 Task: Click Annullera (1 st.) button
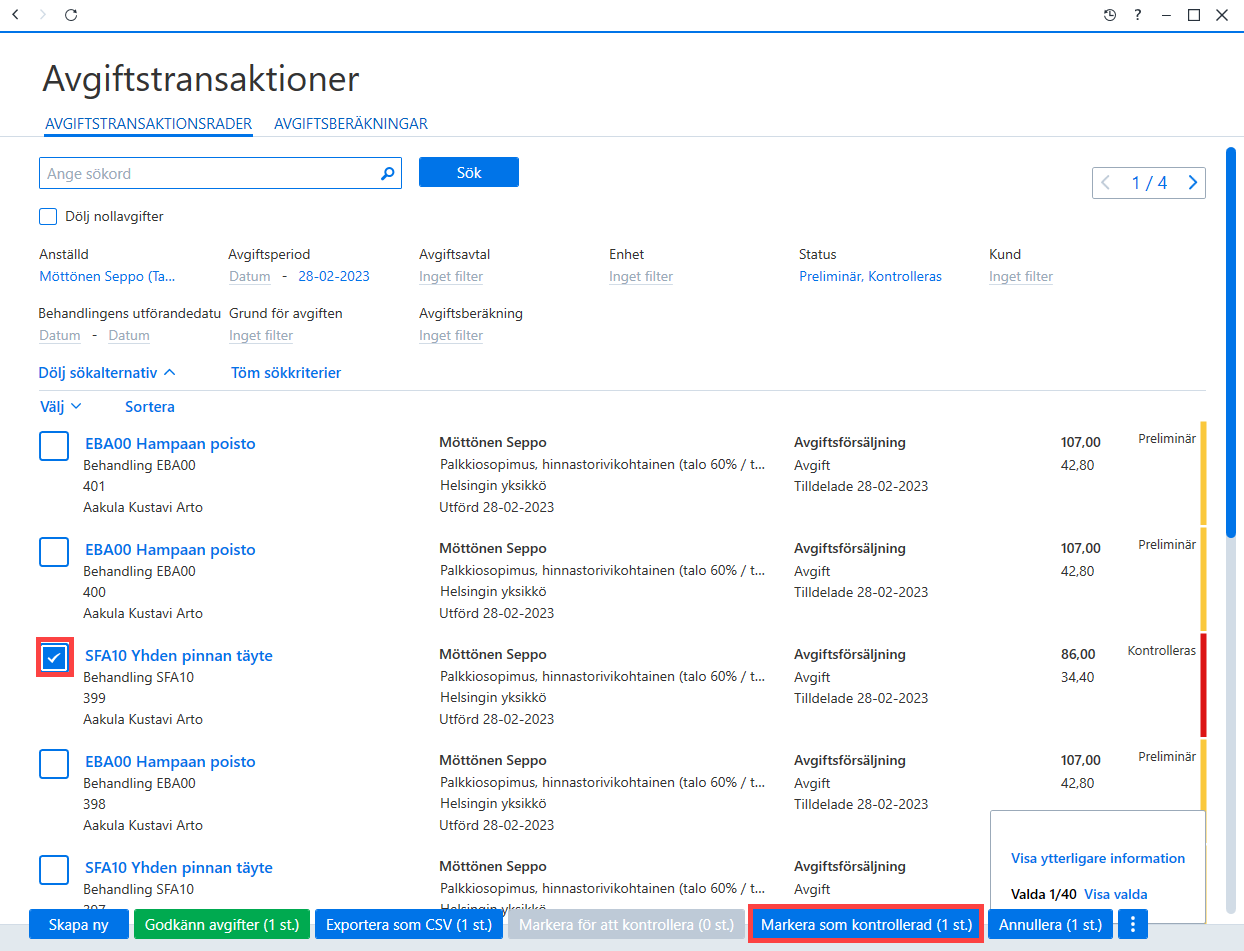pos(1050,924)
